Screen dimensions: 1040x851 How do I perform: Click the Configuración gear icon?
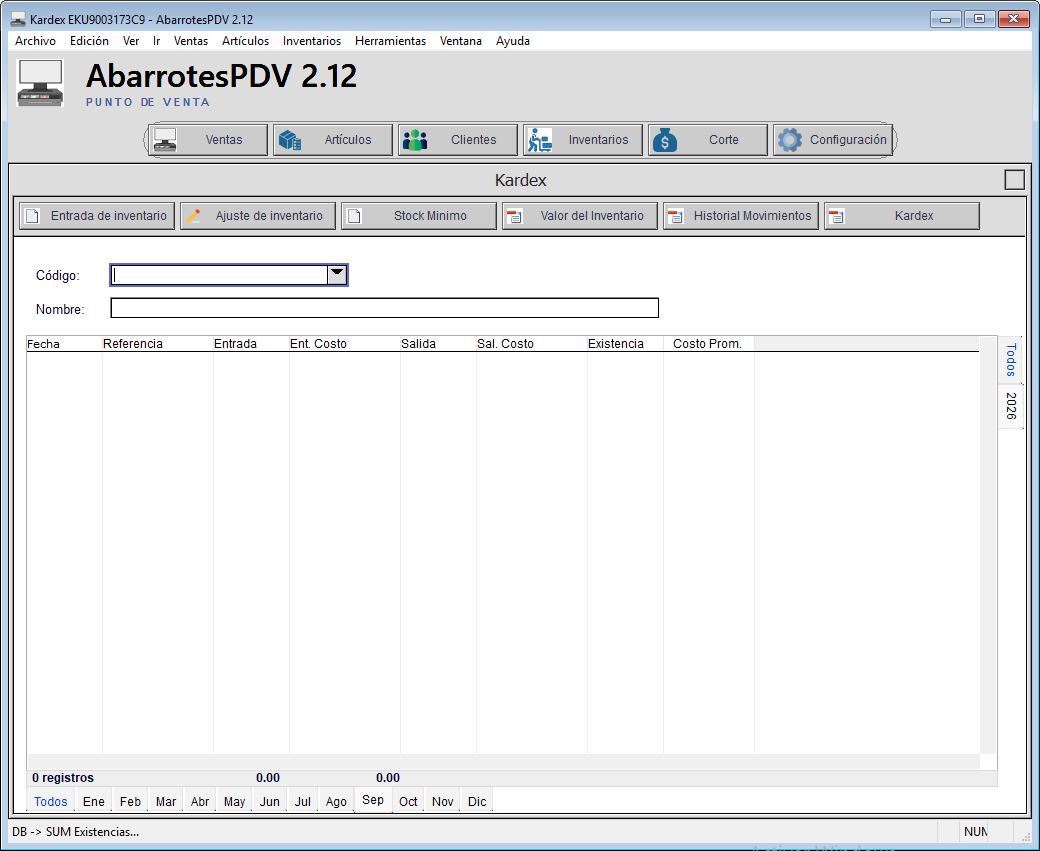(x=789, y=140)
